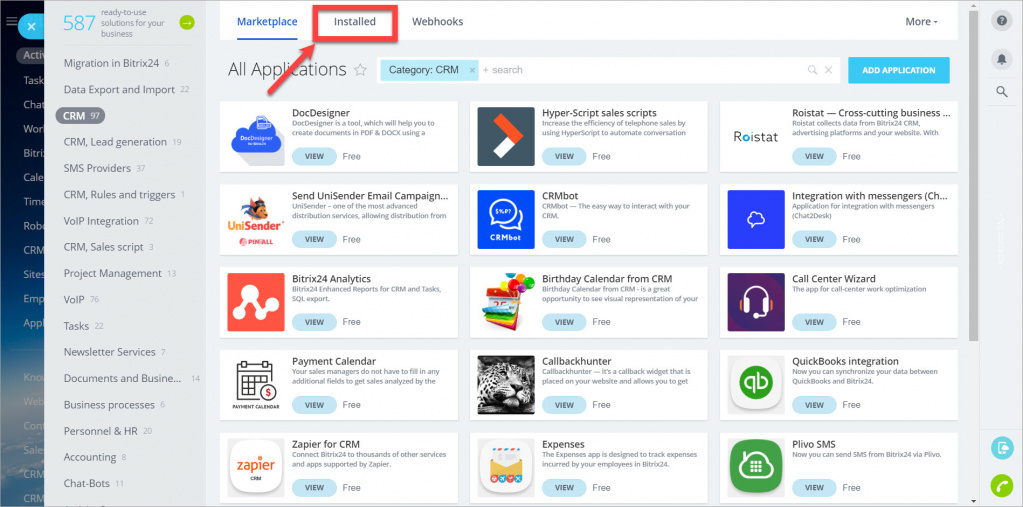Screen dimensions: 1023x507
Task: Click the Plivo SMS green icon
Action: click(756, 468)
